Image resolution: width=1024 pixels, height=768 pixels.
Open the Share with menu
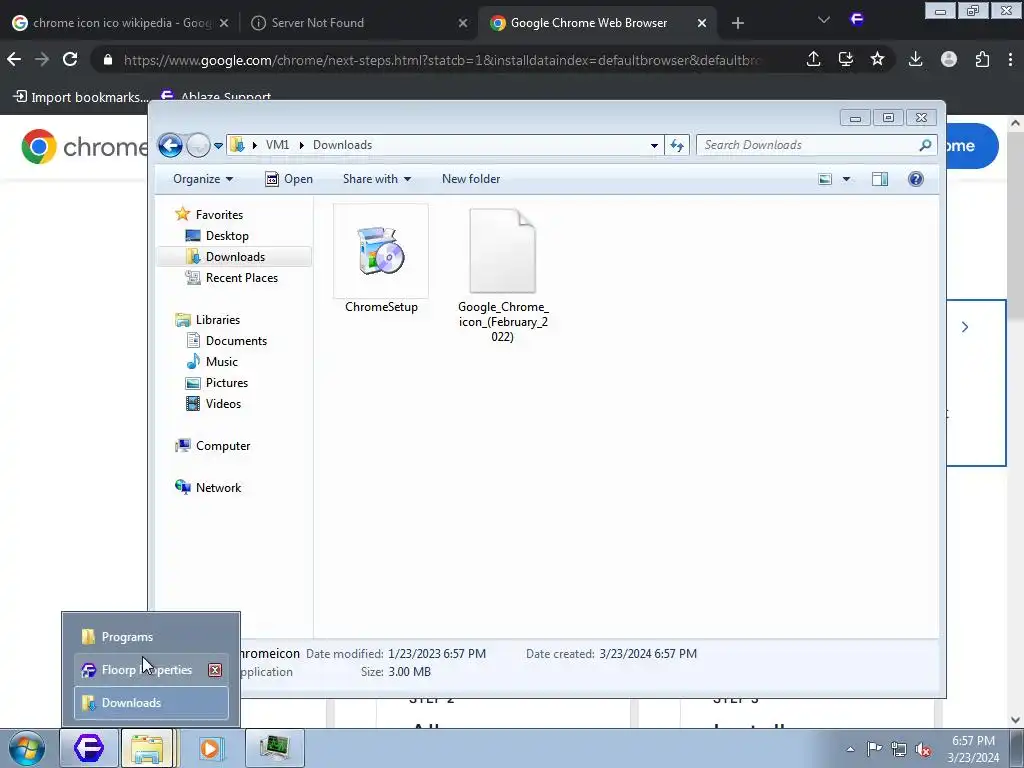377,179
